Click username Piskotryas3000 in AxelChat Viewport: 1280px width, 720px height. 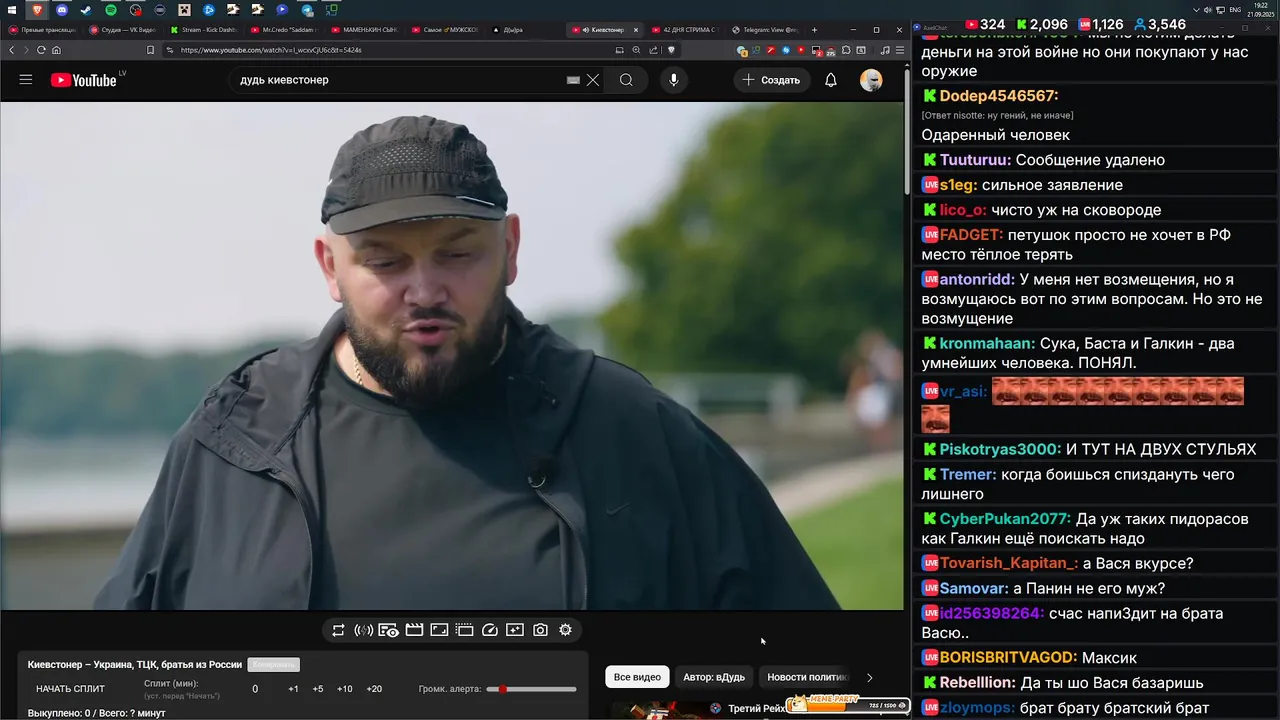point(1000,449)
